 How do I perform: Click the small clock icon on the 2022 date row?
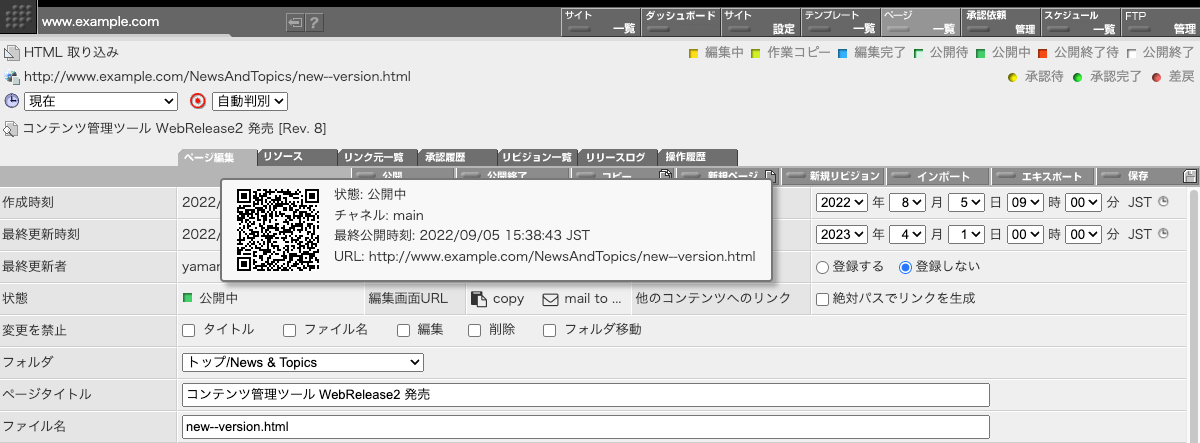1163,201
